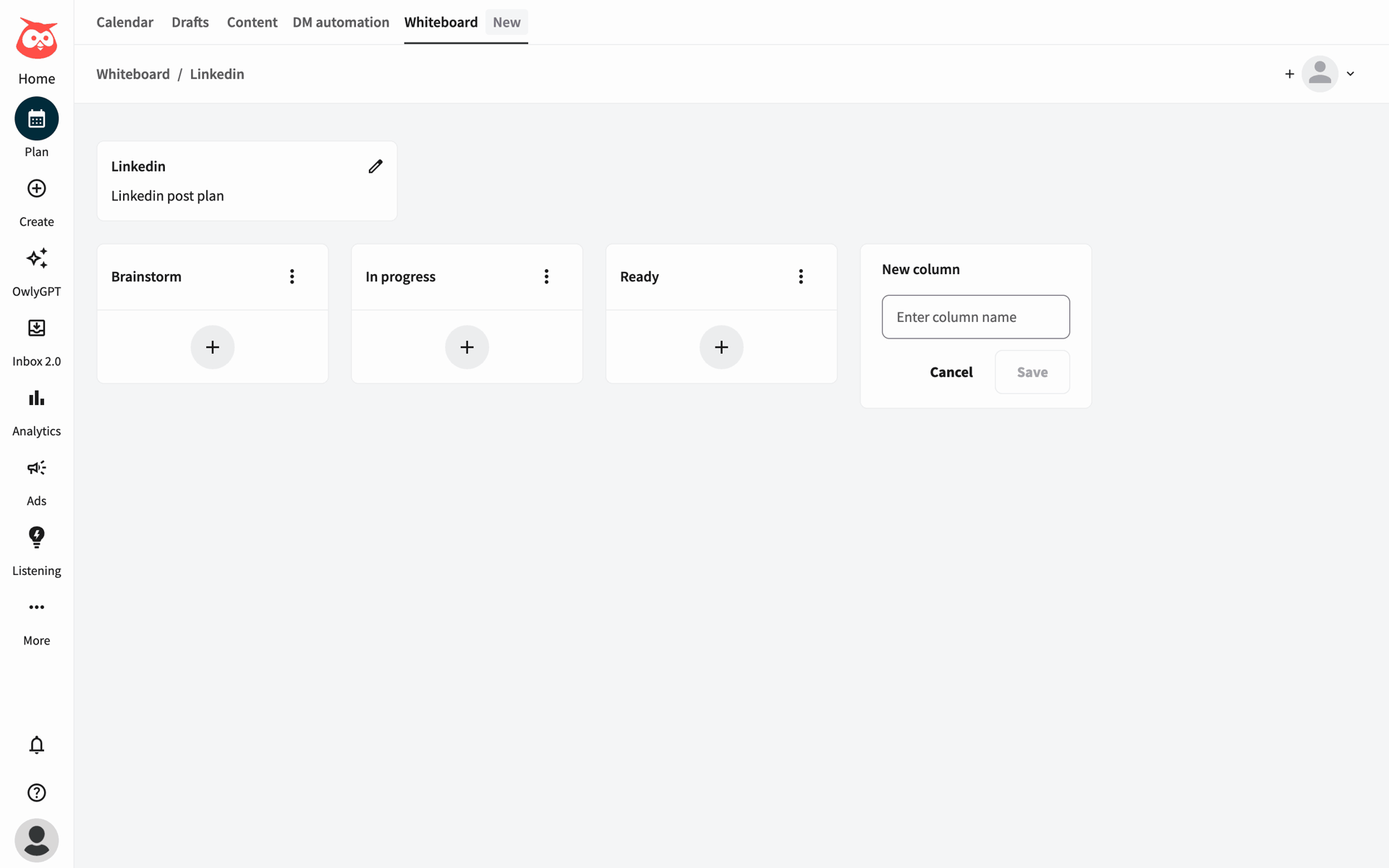Edit Linkedin board with pencil icon
Image resolution: width=1389 pixels, height=868 pixels.
(375, 166)
